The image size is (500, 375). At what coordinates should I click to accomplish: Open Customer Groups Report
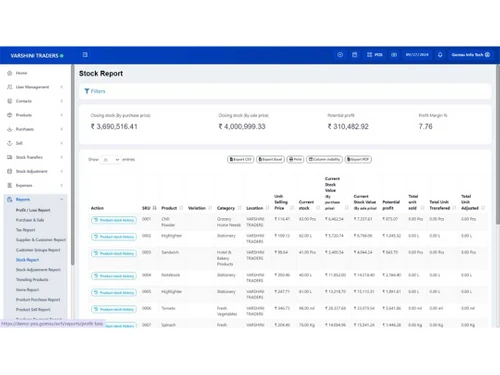tap(38, 250)
